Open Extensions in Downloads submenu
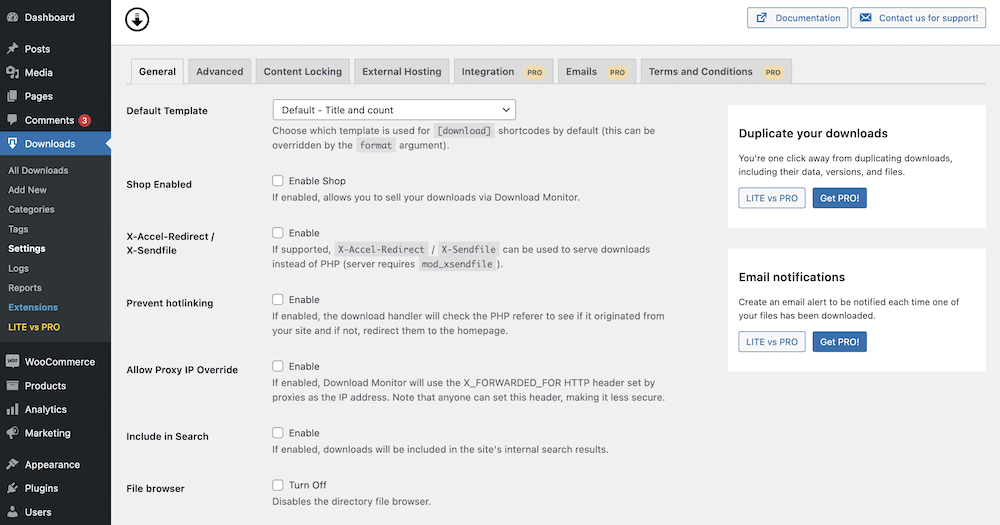 (x=33, y=307)
